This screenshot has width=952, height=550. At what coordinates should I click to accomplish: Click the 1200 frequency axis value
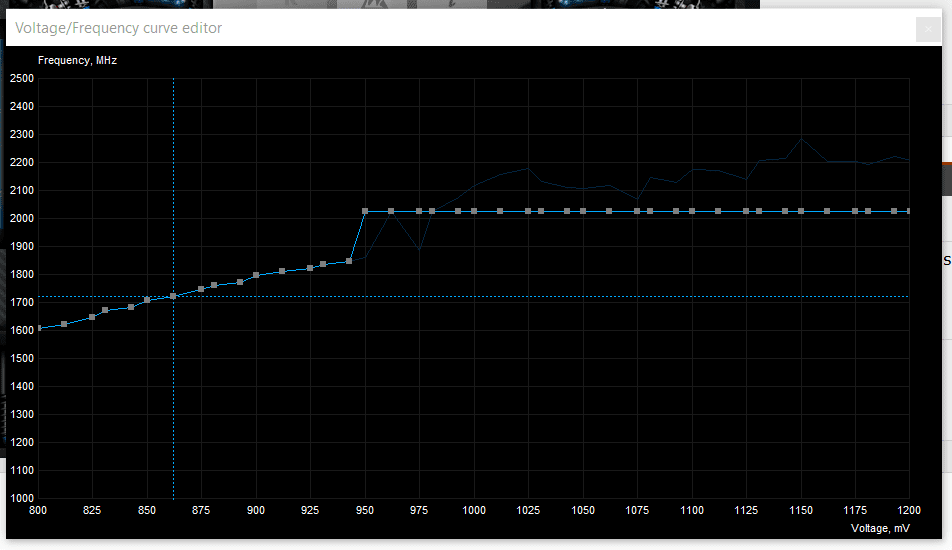(x=22, y=443)
